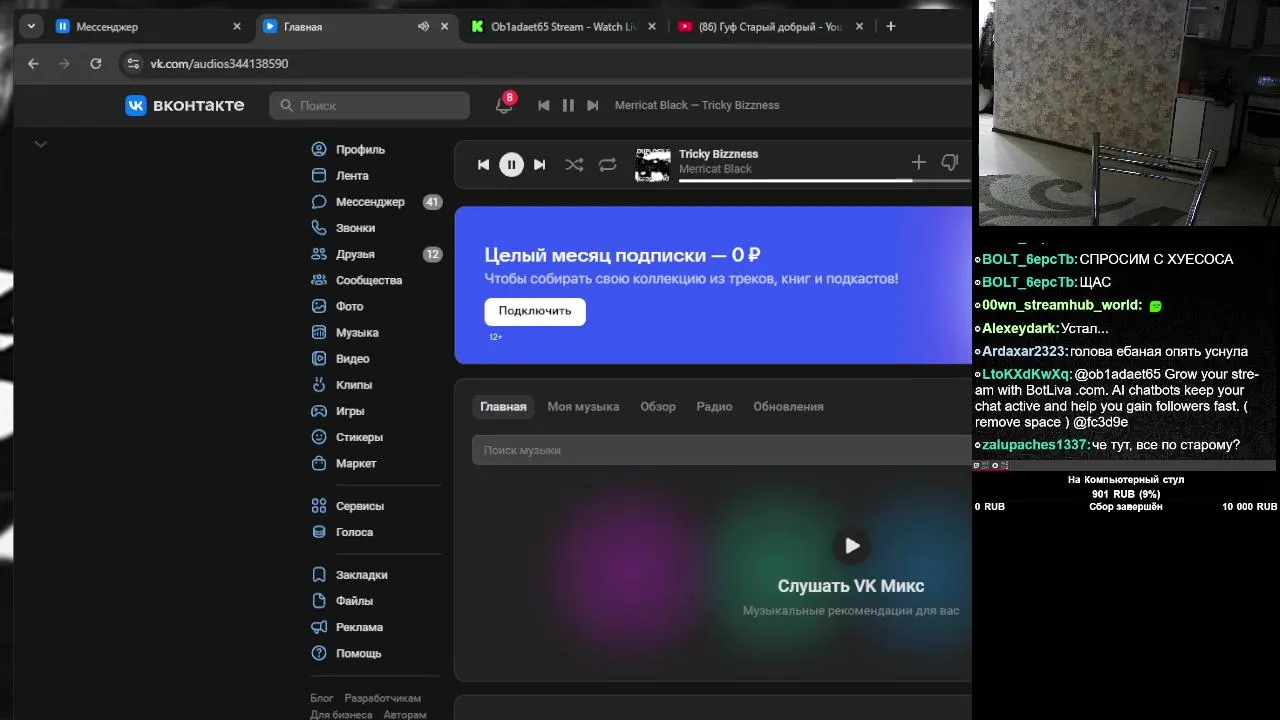Image resolution: width=1280 pixels, height=720 pixels.
Task: Switch to Моя музыка tab
Action: click(583, 407)
